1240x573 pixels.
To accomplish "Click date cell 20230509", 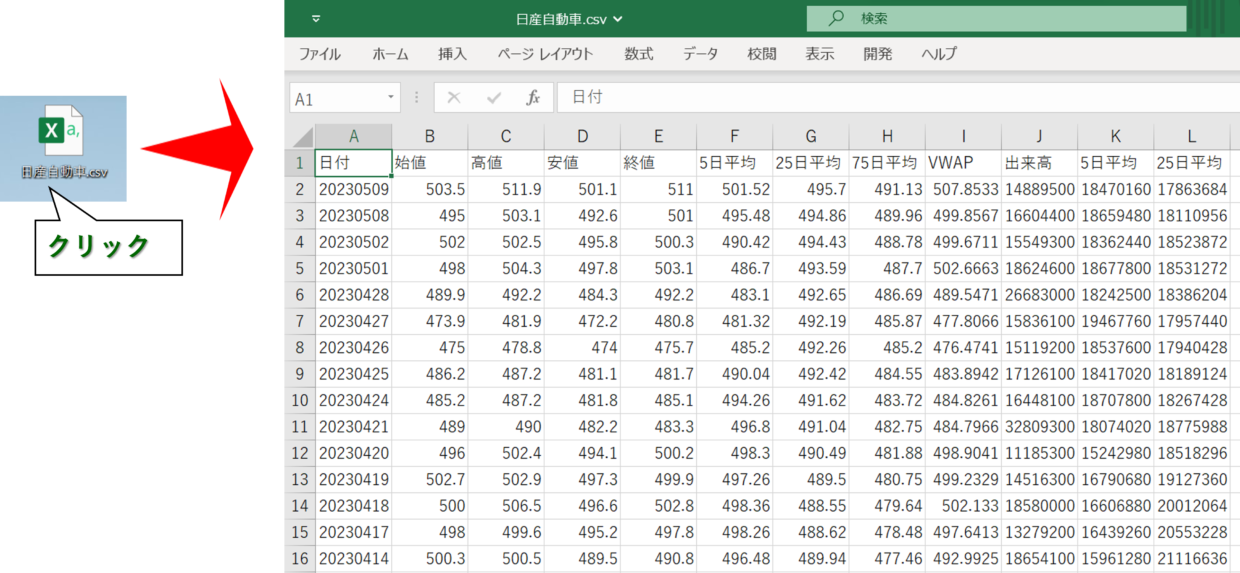I will click(x=353, y=189).
